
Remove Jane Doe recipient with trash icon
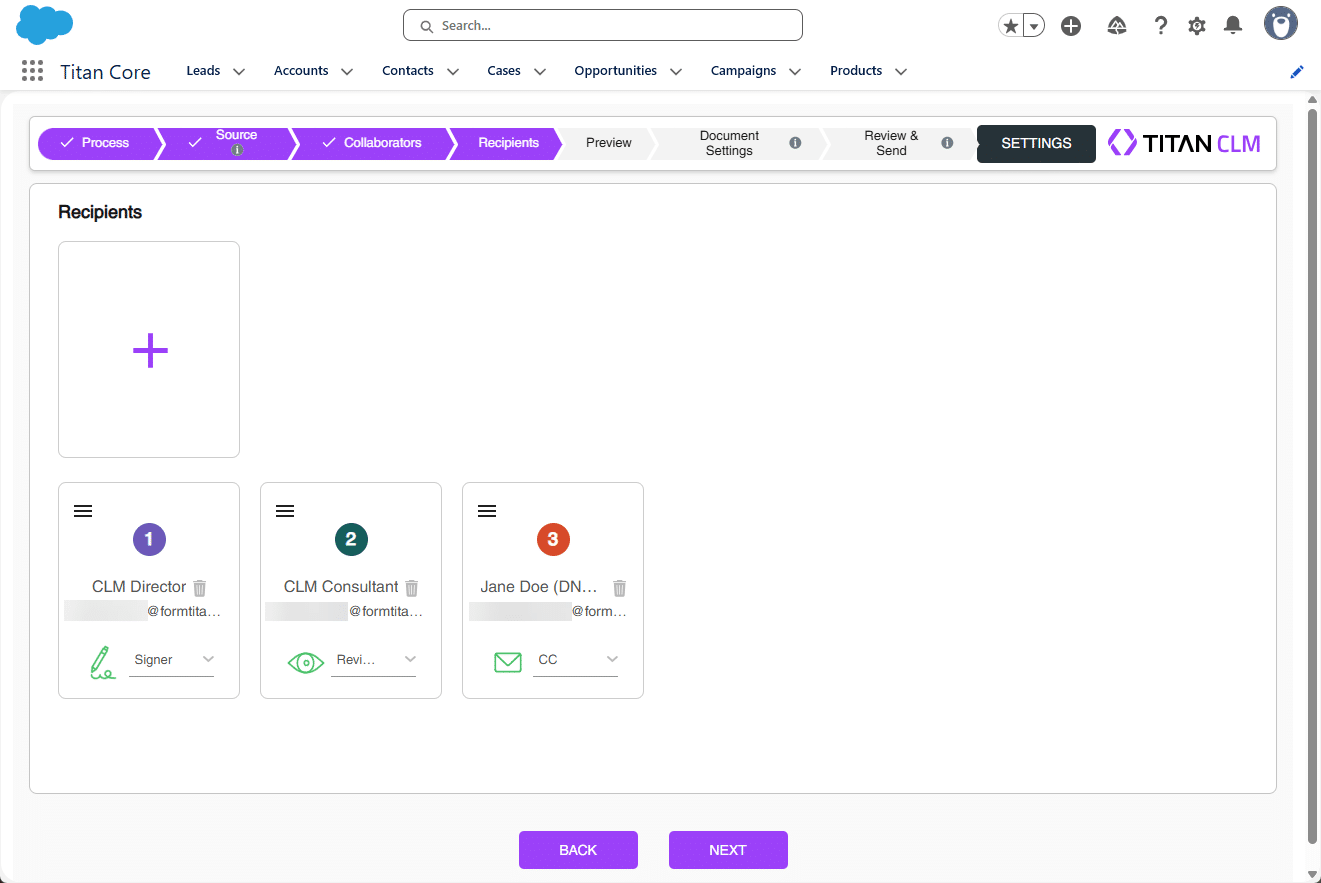tap(620, 588)
